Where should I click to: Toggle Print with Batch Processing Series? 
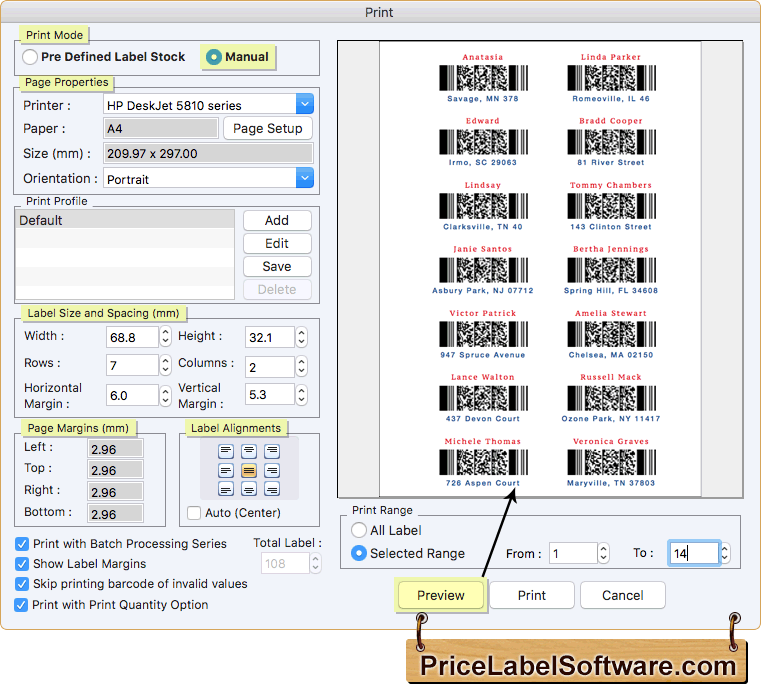pyautogui.click(x=21, y=544)
